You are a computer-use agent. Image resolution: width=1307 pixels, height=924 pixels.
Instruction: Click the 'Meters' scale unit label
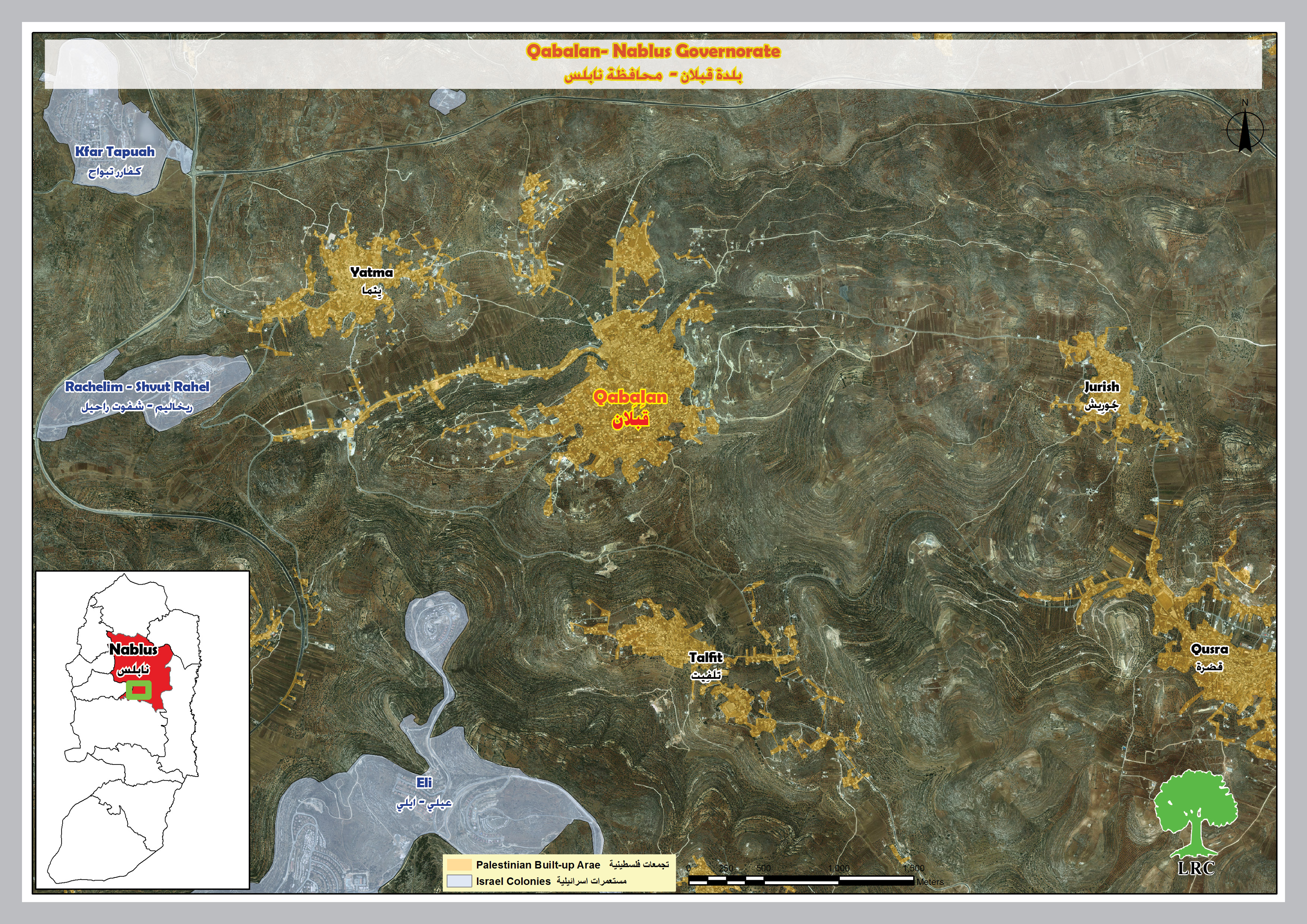[x=930, y=882]
